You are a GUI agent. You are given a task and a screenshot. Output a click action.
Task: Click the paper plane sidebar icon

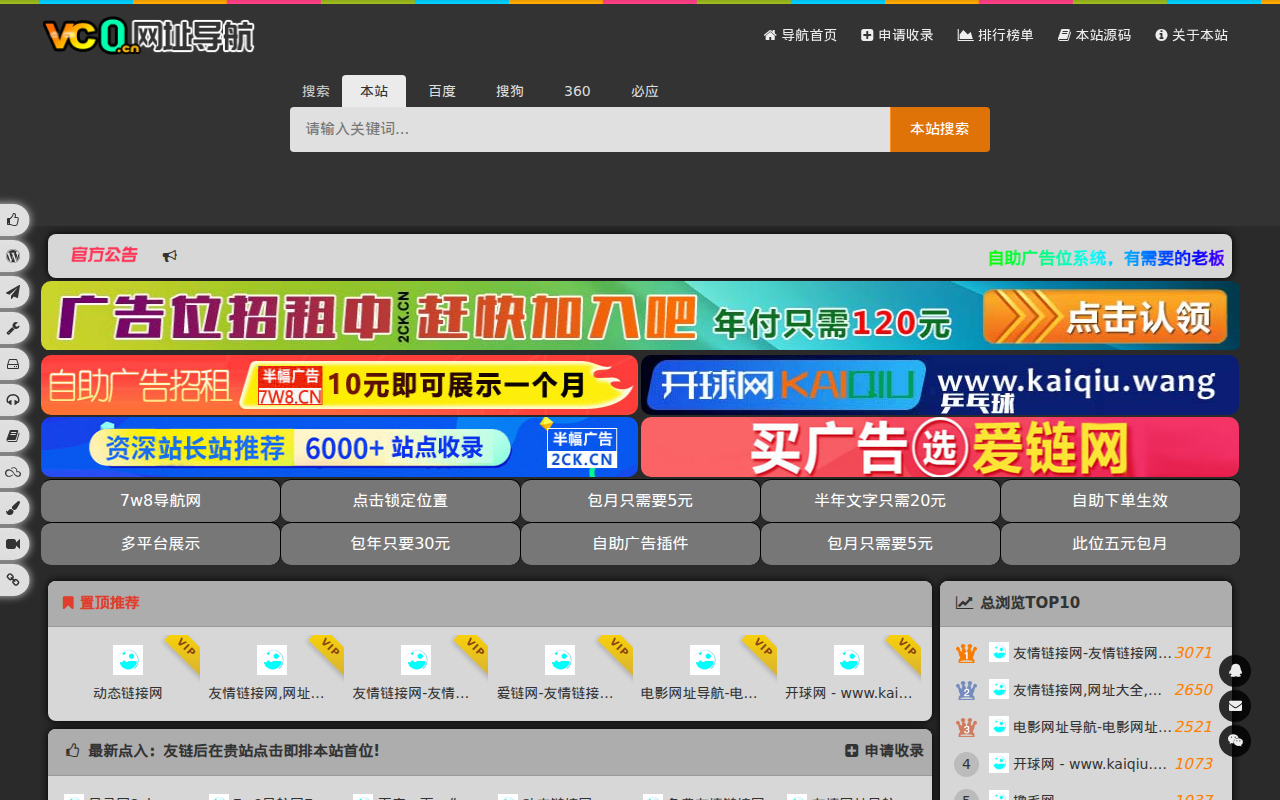point(13,292)
